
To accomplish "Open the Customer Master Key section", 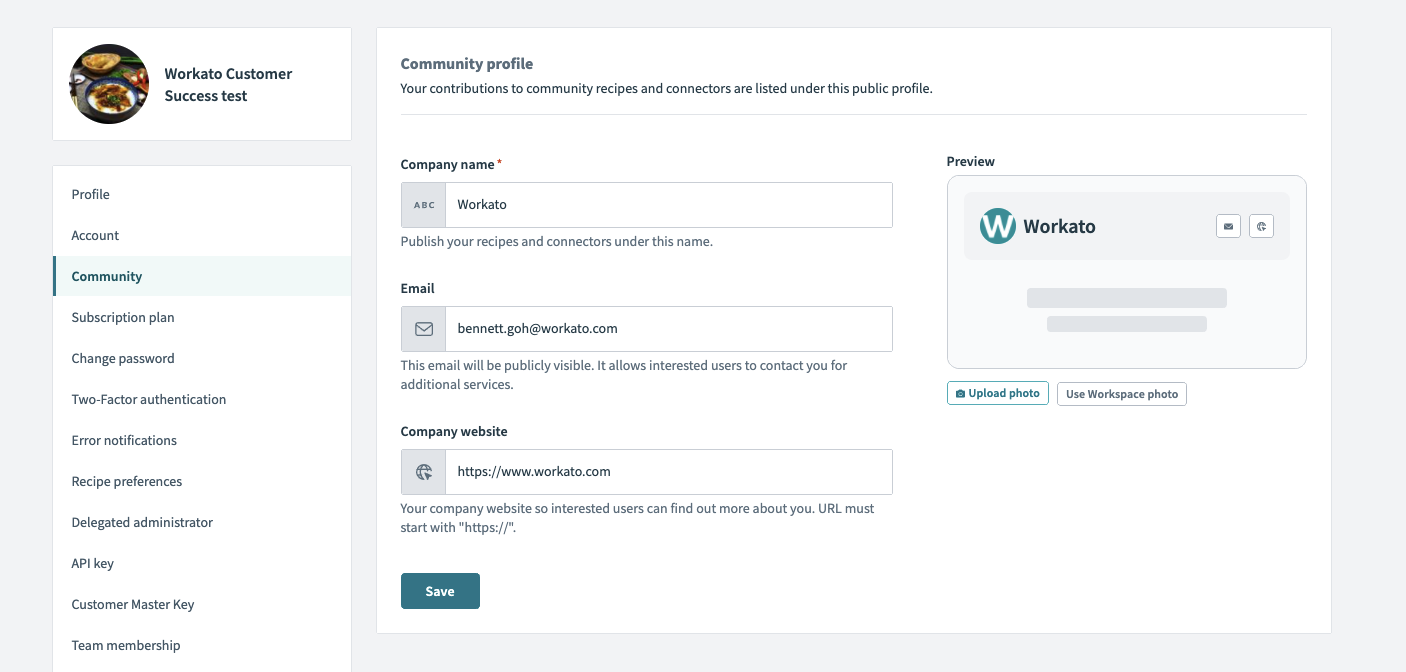I will (132, 604).
